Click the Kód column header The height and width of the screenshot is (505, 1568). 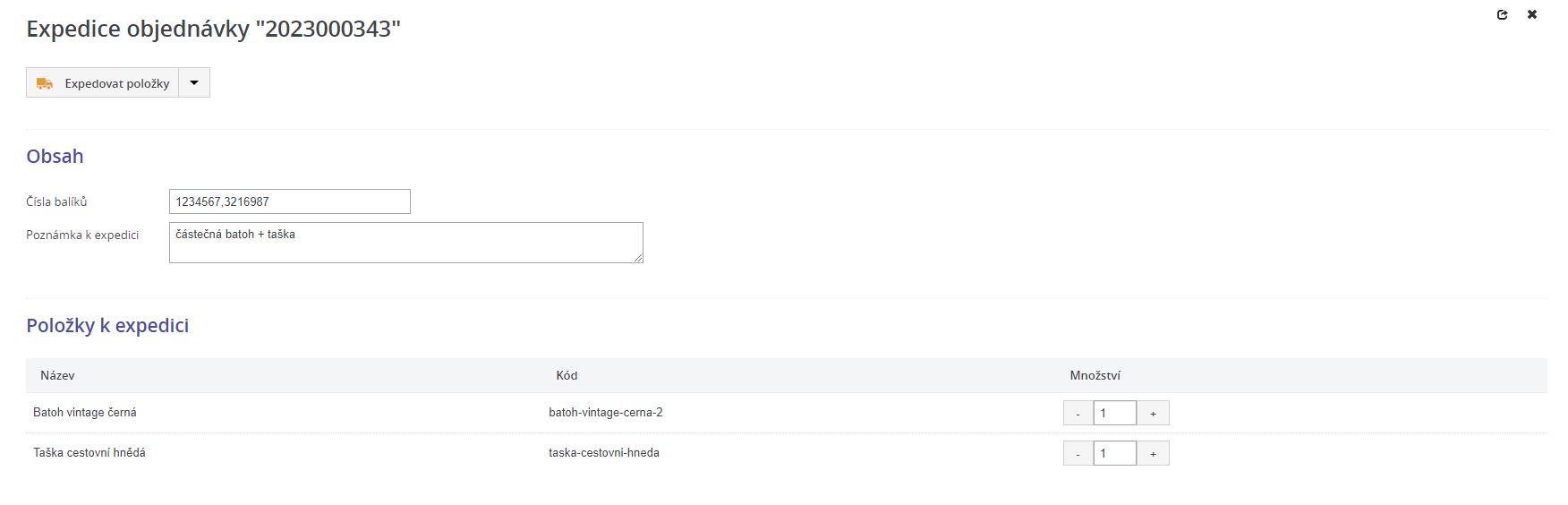[x=567, y=375]
